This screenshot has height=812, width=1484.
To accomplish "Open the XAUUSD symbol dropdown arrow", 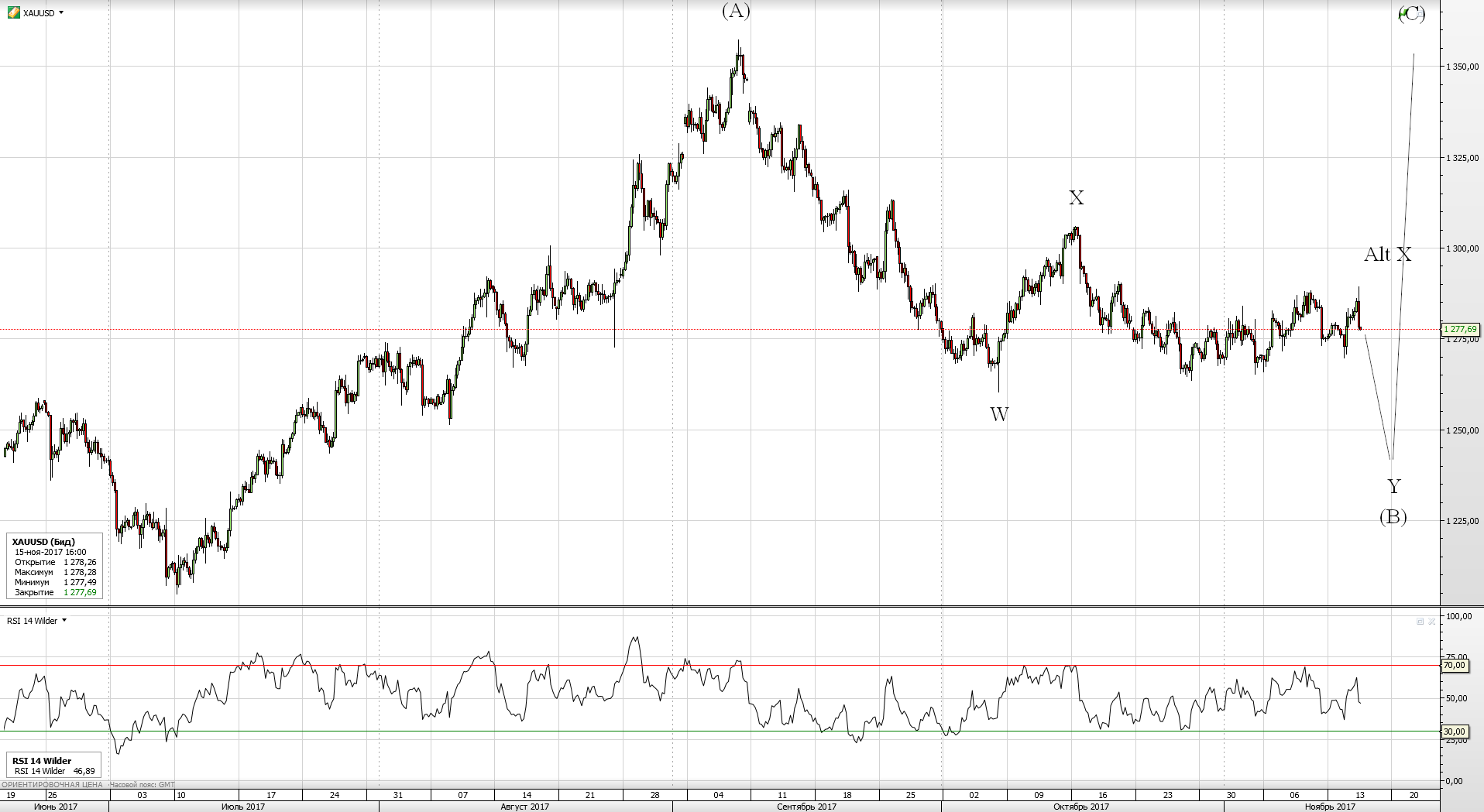I will 61,12.
